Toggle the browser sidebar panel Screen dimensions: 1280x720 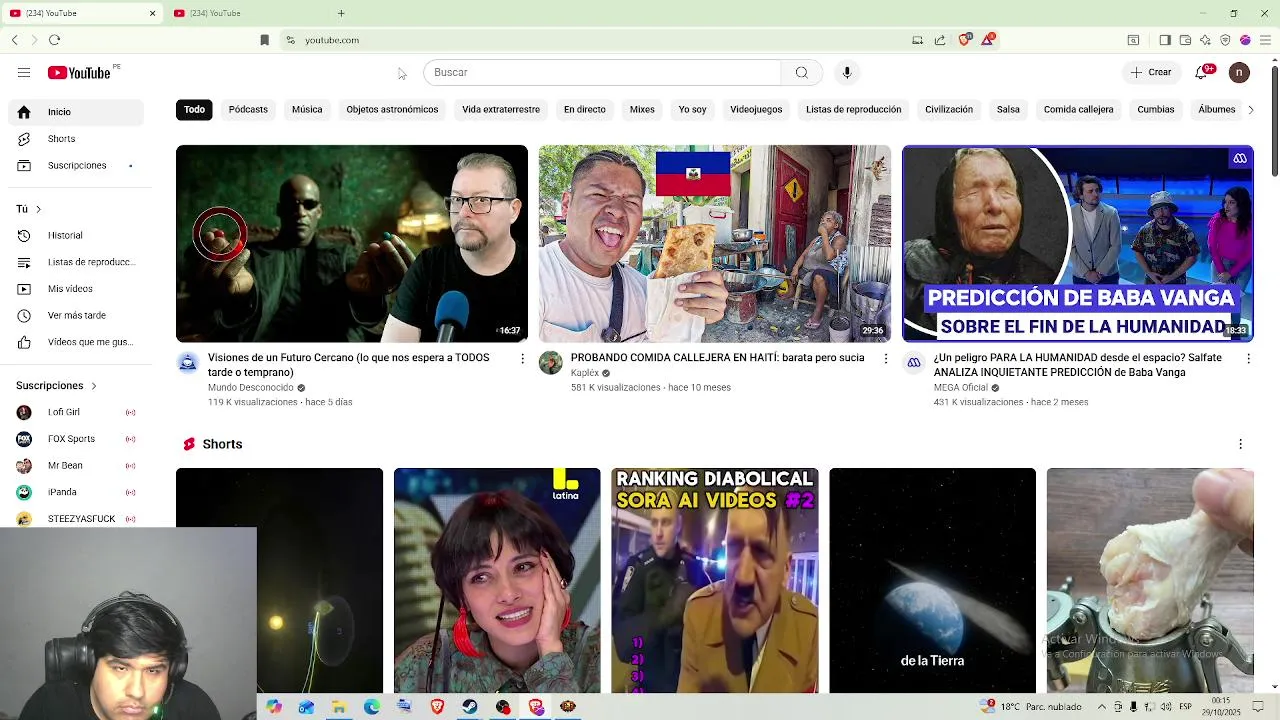pyautogui.click(x=1165, y=40)
